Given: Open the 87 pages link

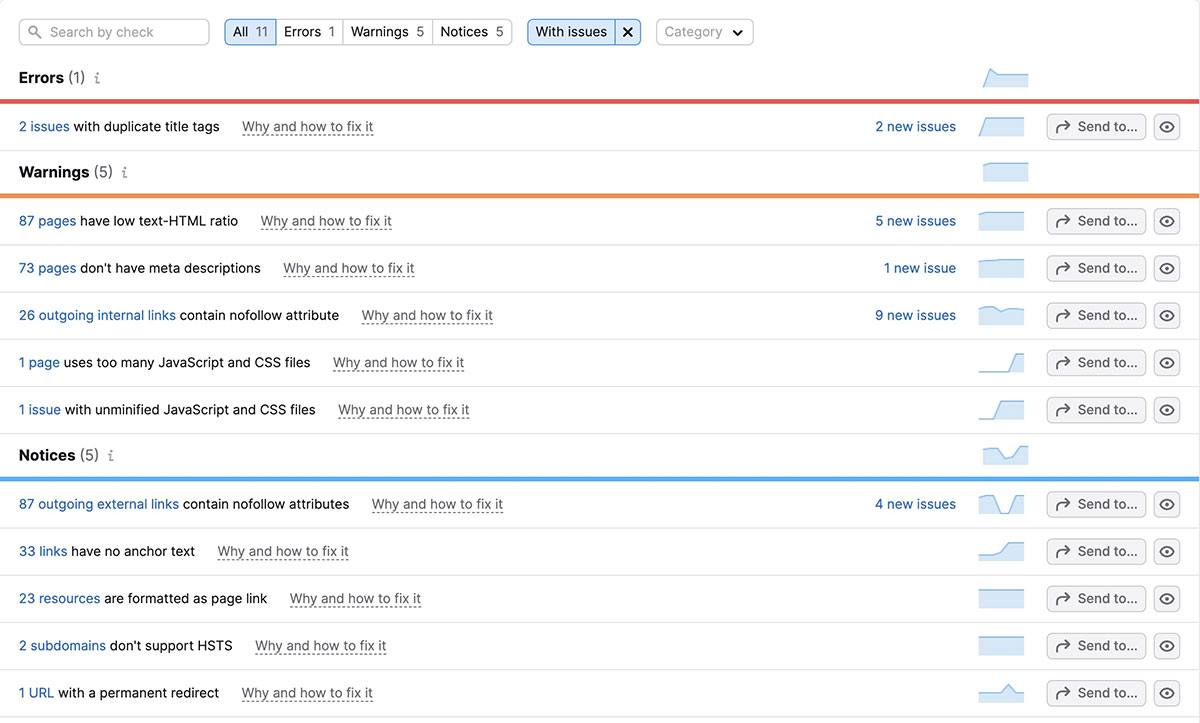Looking at the screenshot, I should point(47,221).
